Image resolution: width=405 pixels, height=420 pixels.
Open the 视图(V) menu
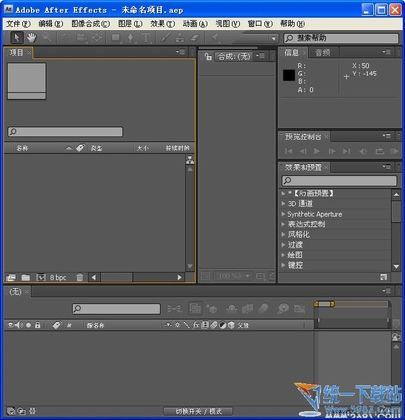(228, 24)
